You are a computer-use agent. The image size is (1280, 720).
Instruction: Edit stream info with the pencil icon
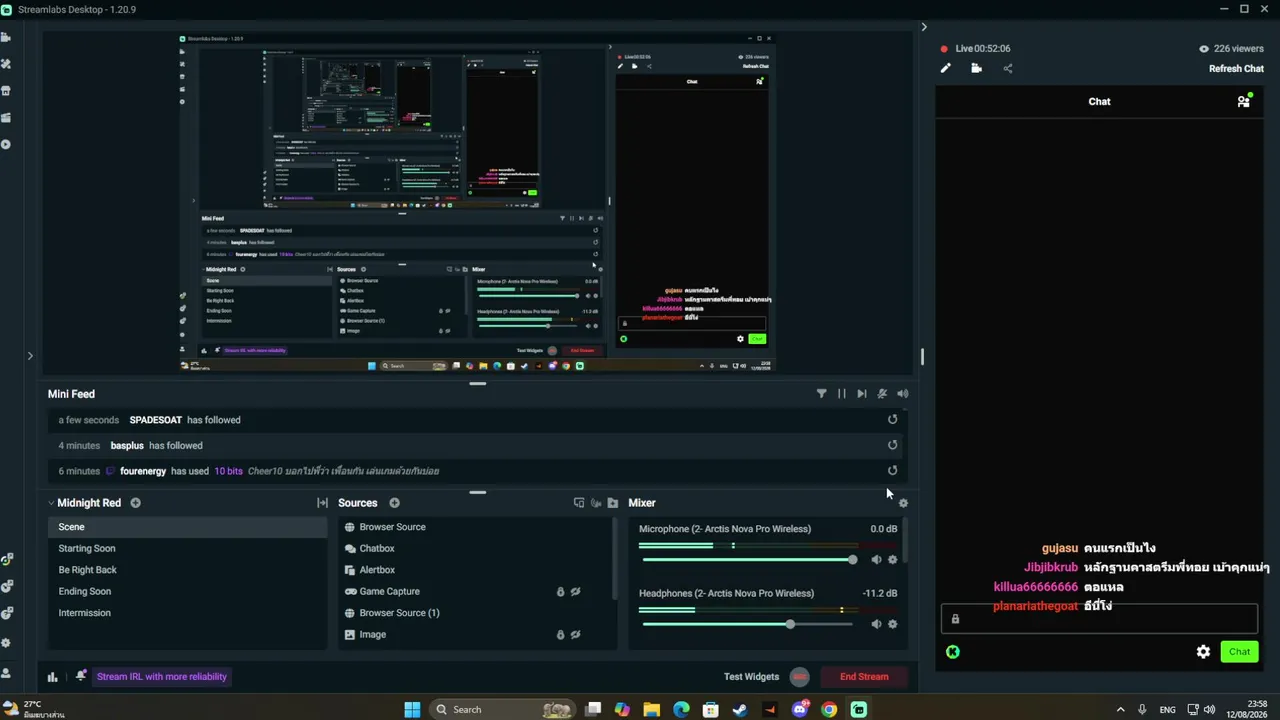(946, 69)
